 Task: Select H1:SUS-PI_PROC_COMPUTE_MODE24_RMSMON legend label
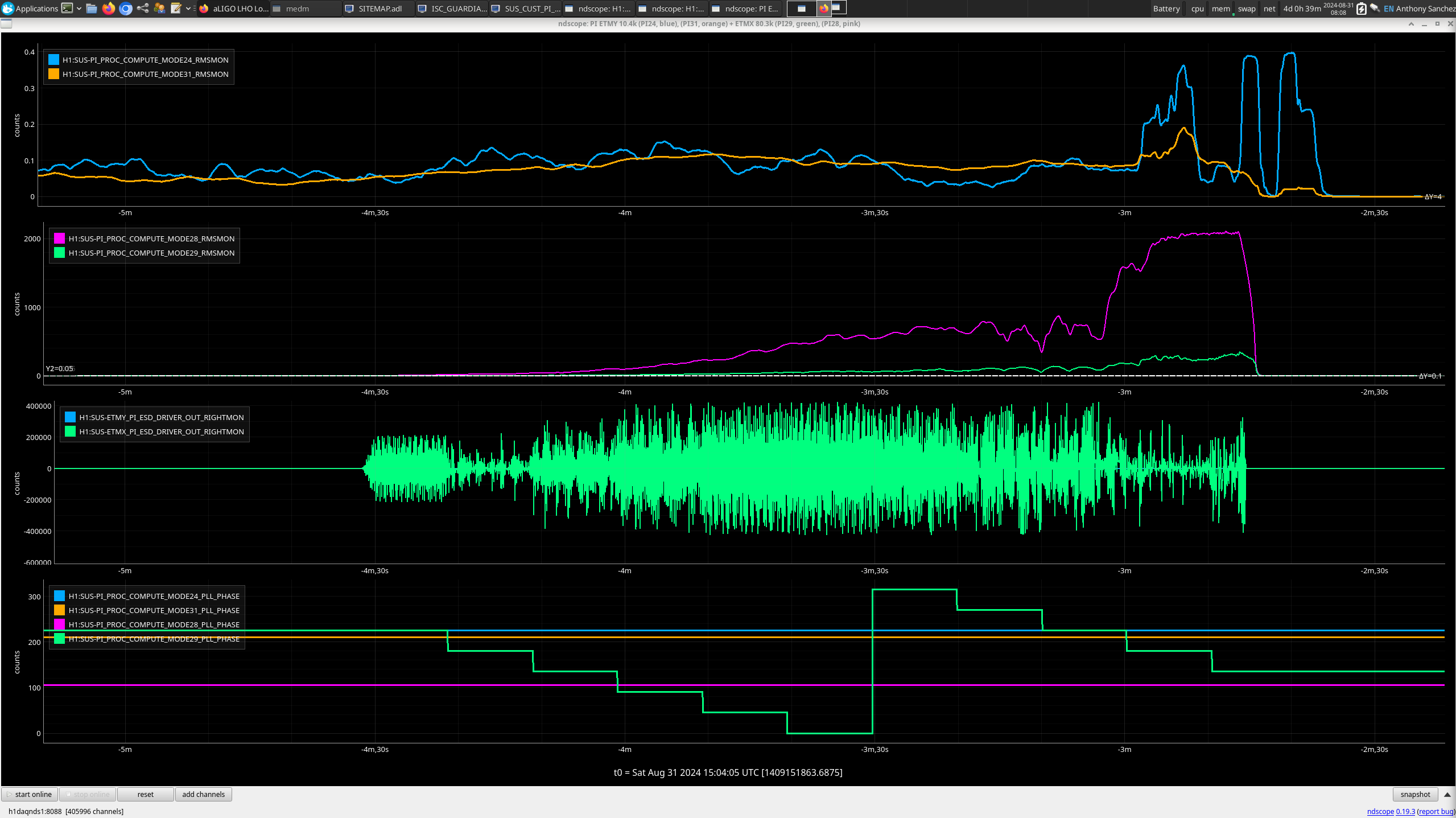pos(146,60)
